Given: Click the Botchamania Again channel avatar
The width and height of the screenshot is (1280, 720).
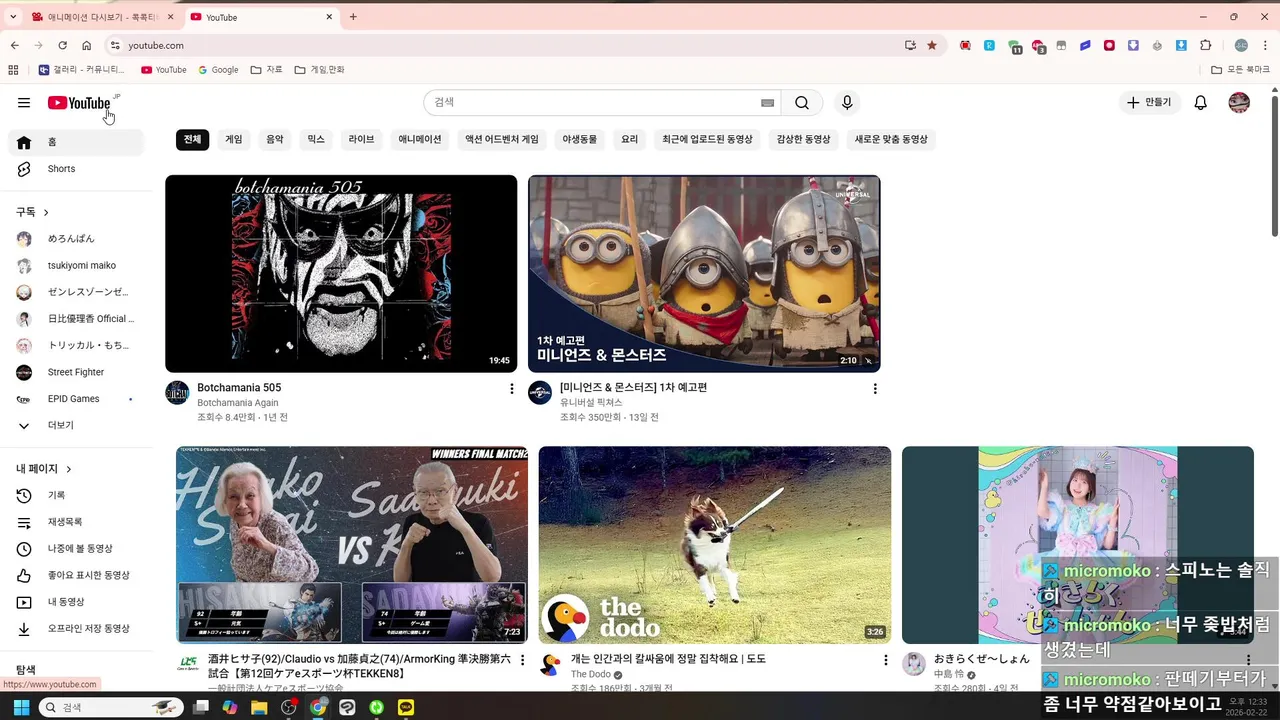Looking at the screenshot, I should (177, 393).
